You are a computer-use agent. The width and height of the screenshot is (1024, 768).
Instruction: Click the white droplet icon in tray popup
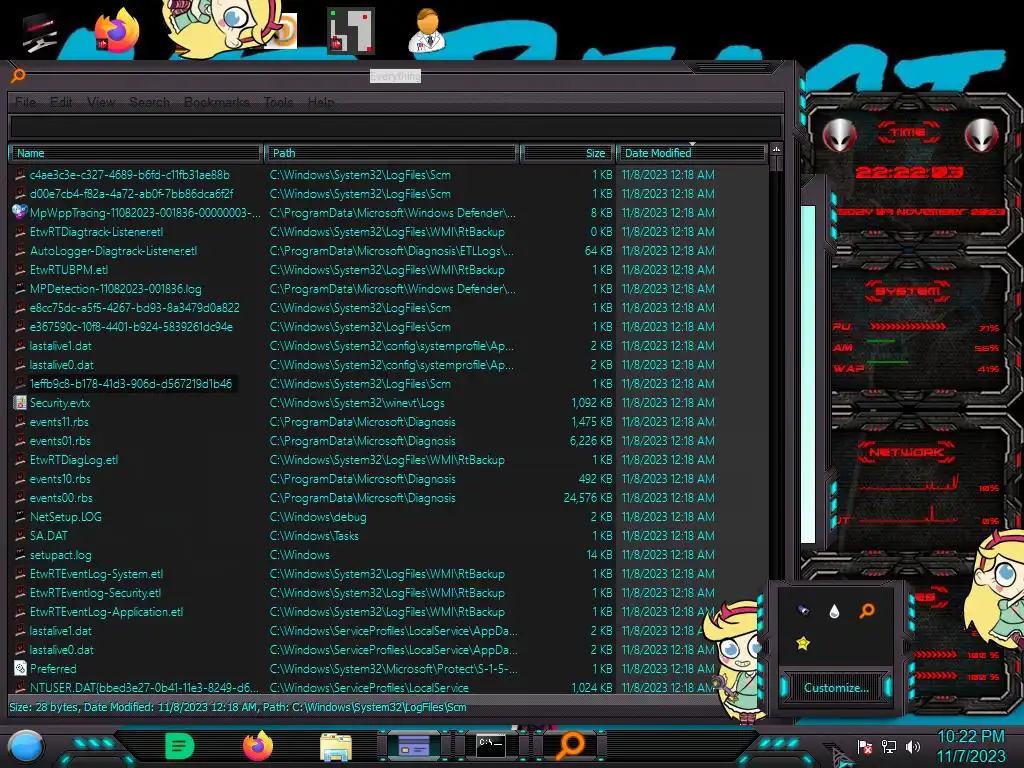(x=834, y=611)
